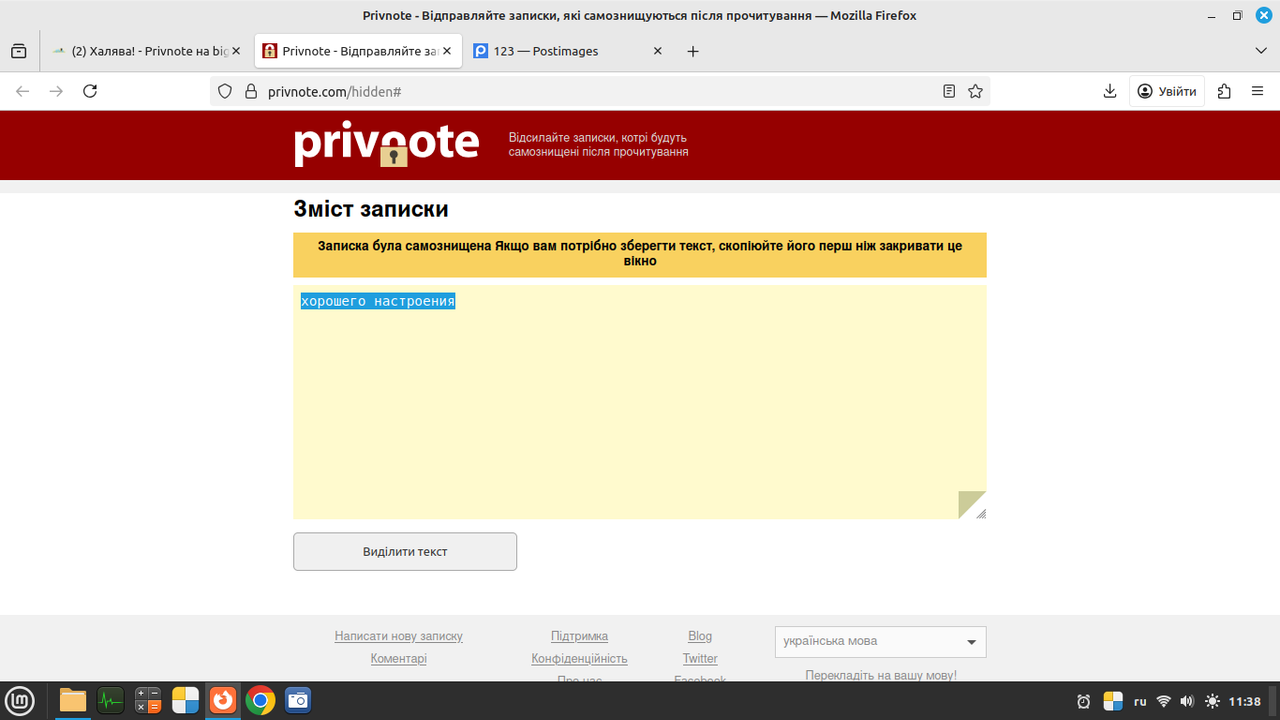Open the 11:38 clock calendar
Image resolution: width=1280 pixels, height=720 pixels.
click(x=1244, y=701)
